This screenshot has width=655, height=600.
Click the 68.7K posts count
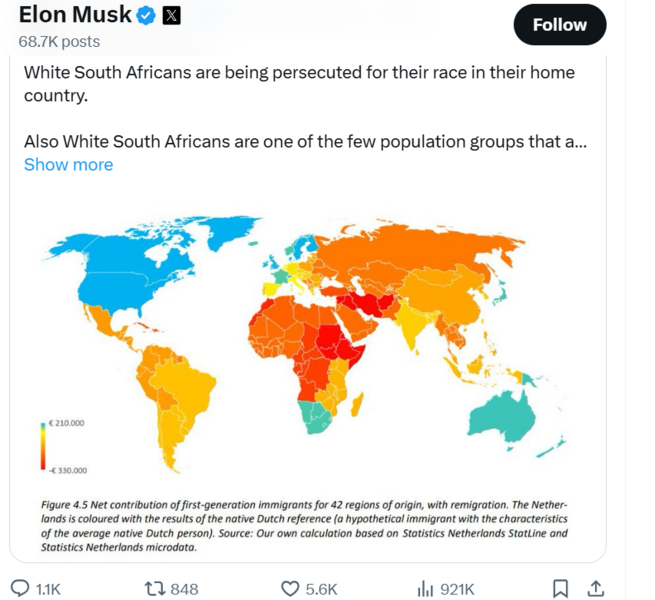[x=59, y=42]
